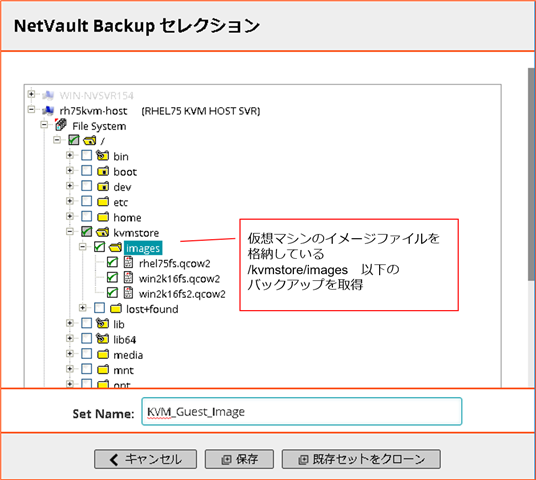Image resolution: width=536 pixels, height=480 pixels.
Task: Click the rh75kvm-host machine icon
Action: click(x=48, y=110)
